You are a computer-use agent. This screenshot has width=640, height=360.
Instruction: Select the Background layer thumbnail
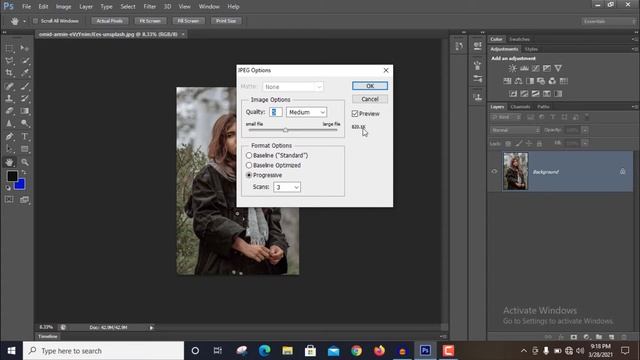[x=515, y=171]
